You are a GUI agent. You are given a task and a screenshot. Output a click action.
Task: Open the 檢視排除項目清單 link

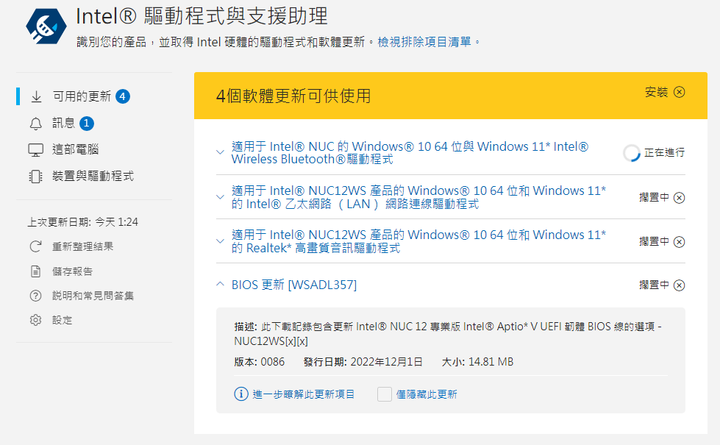424,42
